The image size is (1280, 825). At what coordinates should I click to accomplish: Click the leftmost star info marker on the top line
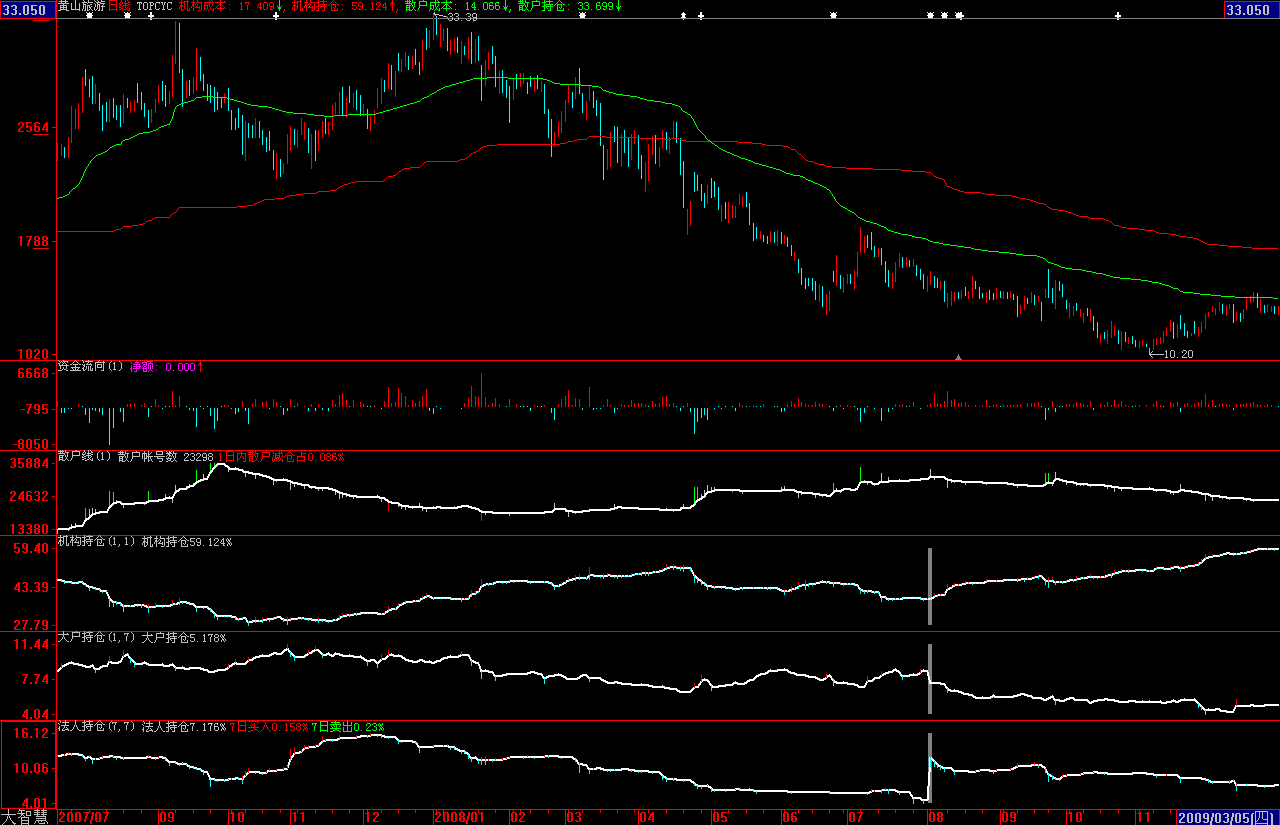(x=89, y=16)
